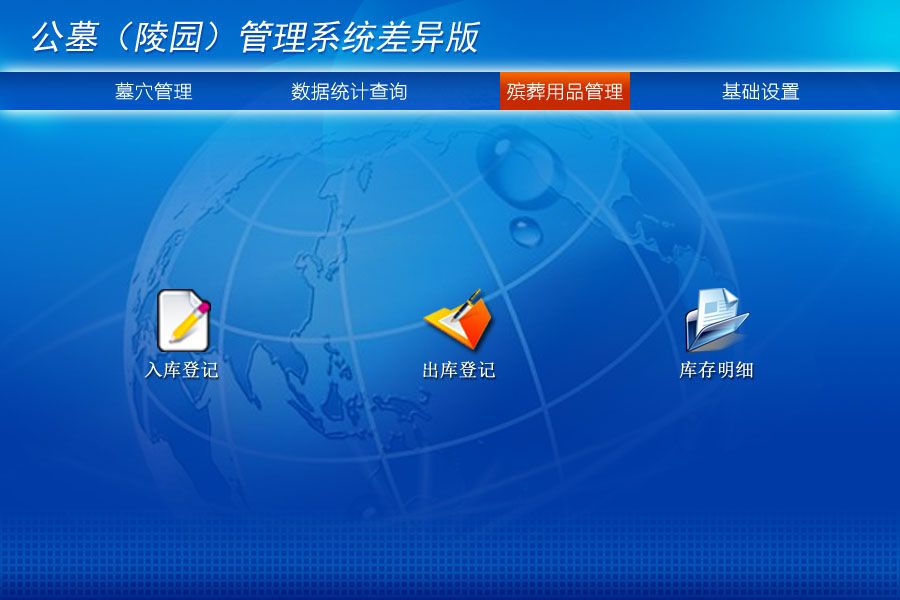Open the 出库登记 orange folder icon
The image size is (900, 600).
(x=459, y=319)
